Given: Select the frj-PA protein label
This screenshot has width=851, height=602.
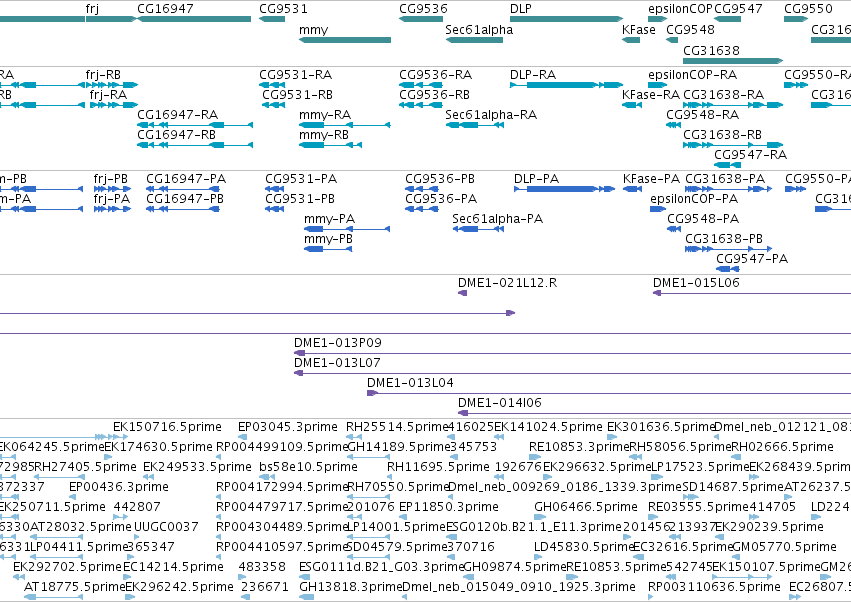Looking at the screenshot, I should (x=112, y=199).
